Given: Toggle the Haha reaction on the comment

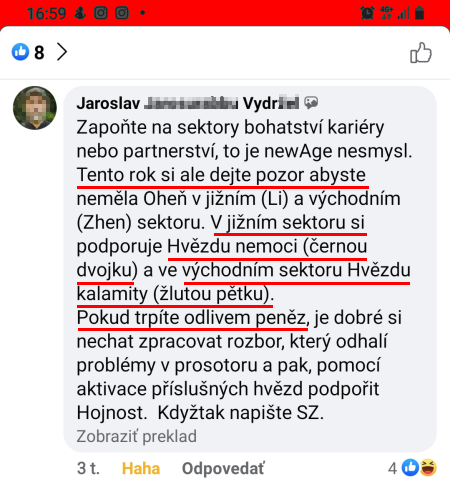Looking at the screenshot, I should tap(141, 468).
